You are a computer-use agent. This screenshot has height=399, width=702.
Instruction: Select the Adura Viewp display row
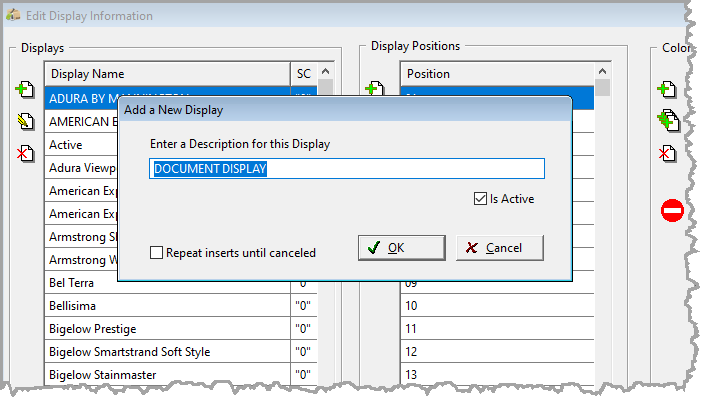click(81, 168)
